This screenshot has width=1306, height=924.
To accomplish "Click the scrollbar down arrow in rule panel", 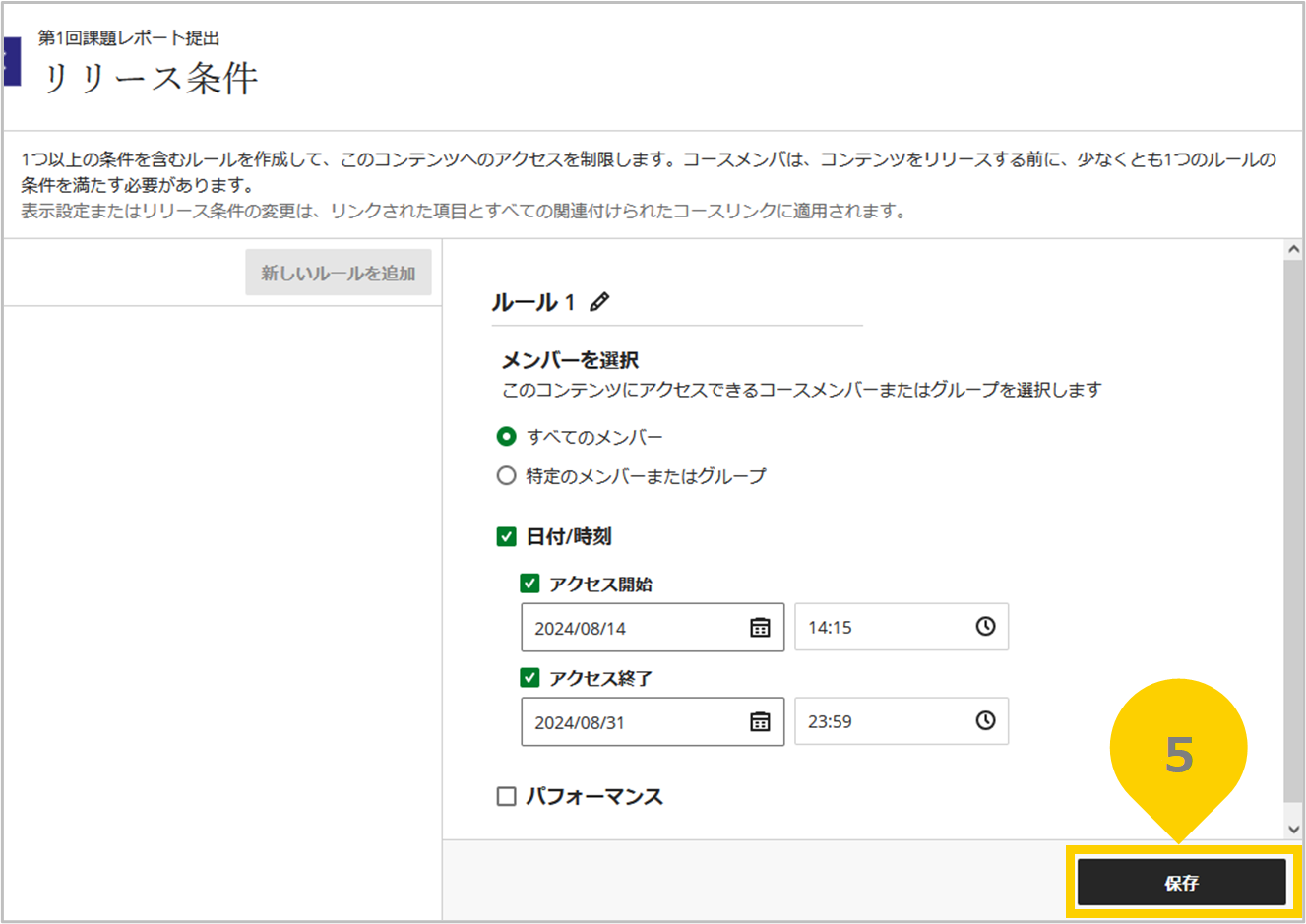I will (1294, 829).
